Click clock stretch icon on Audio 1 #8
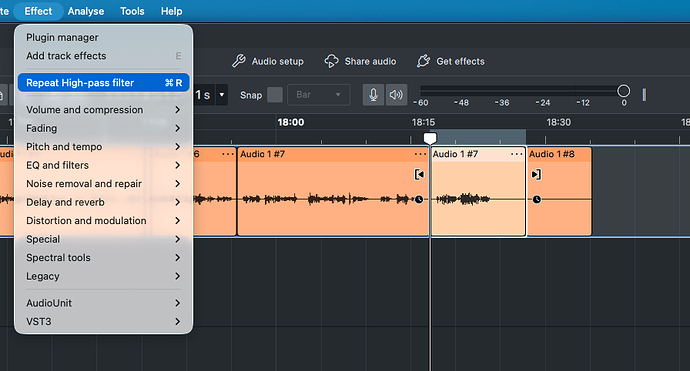 [536, 199]
